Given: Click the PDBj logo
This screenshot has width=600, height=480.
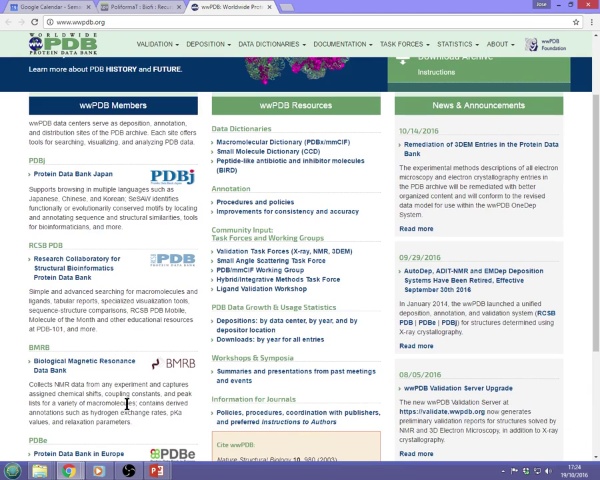Looking at the screenshot, I should pyautogui.click(x=172, y=177).
